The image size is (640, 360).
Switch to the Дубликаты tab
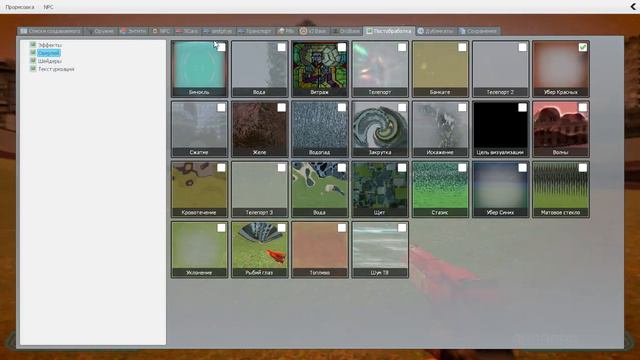(436, 31)
